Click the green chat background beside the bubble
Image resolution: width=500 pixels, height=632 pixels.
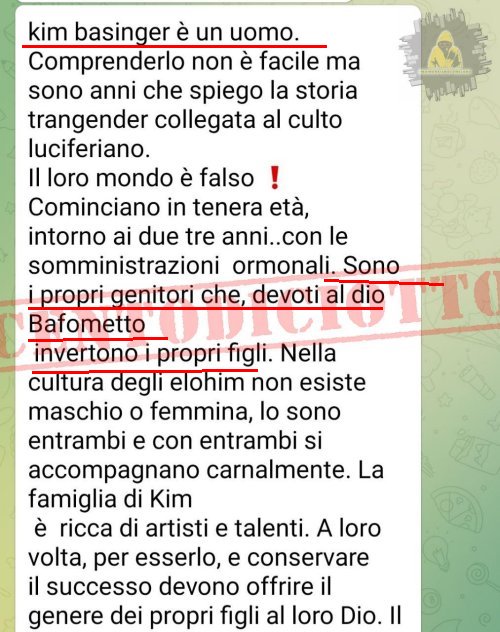point(461,403)
